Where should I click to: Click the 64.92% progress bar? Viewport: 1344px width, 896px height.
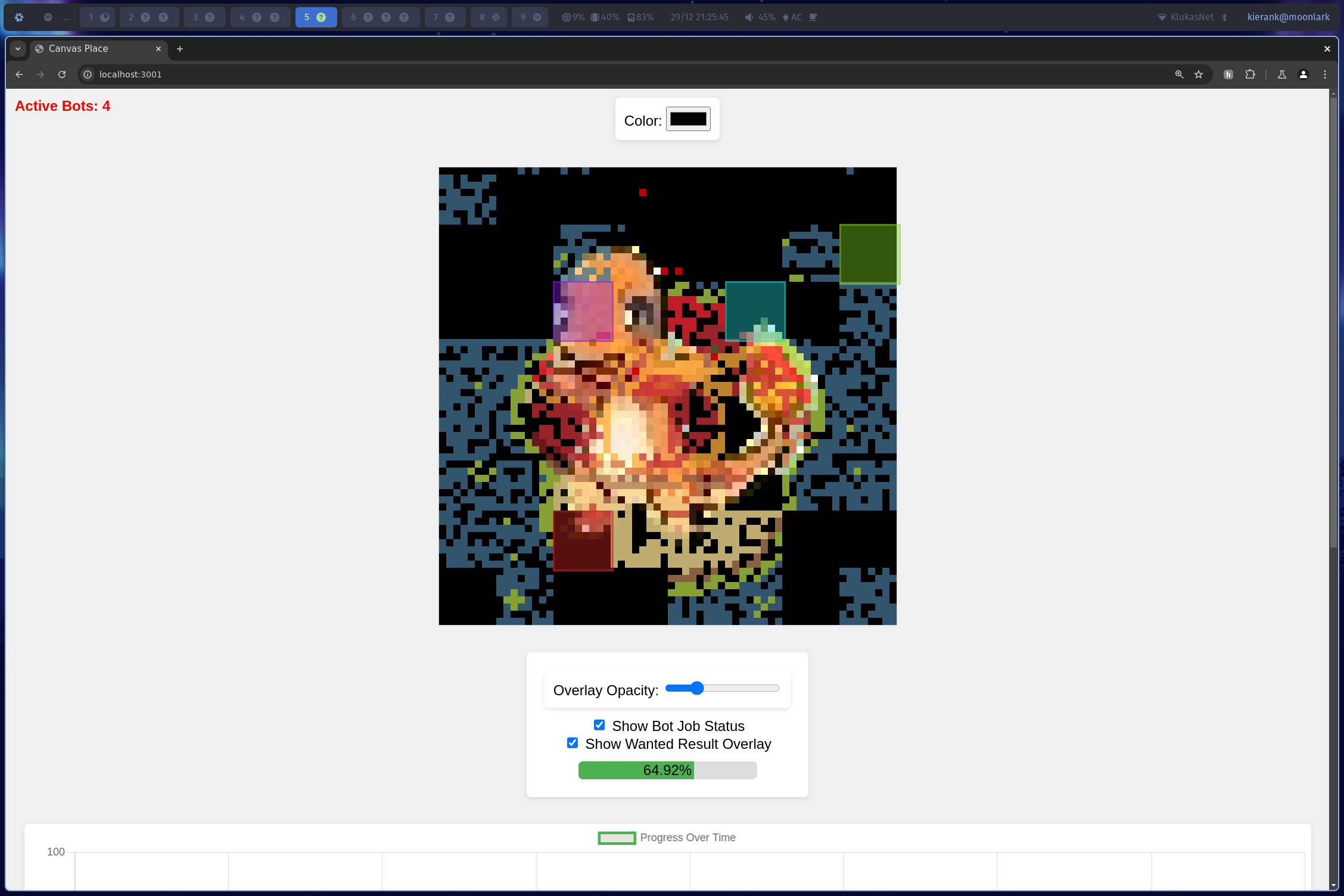(667, 770)
